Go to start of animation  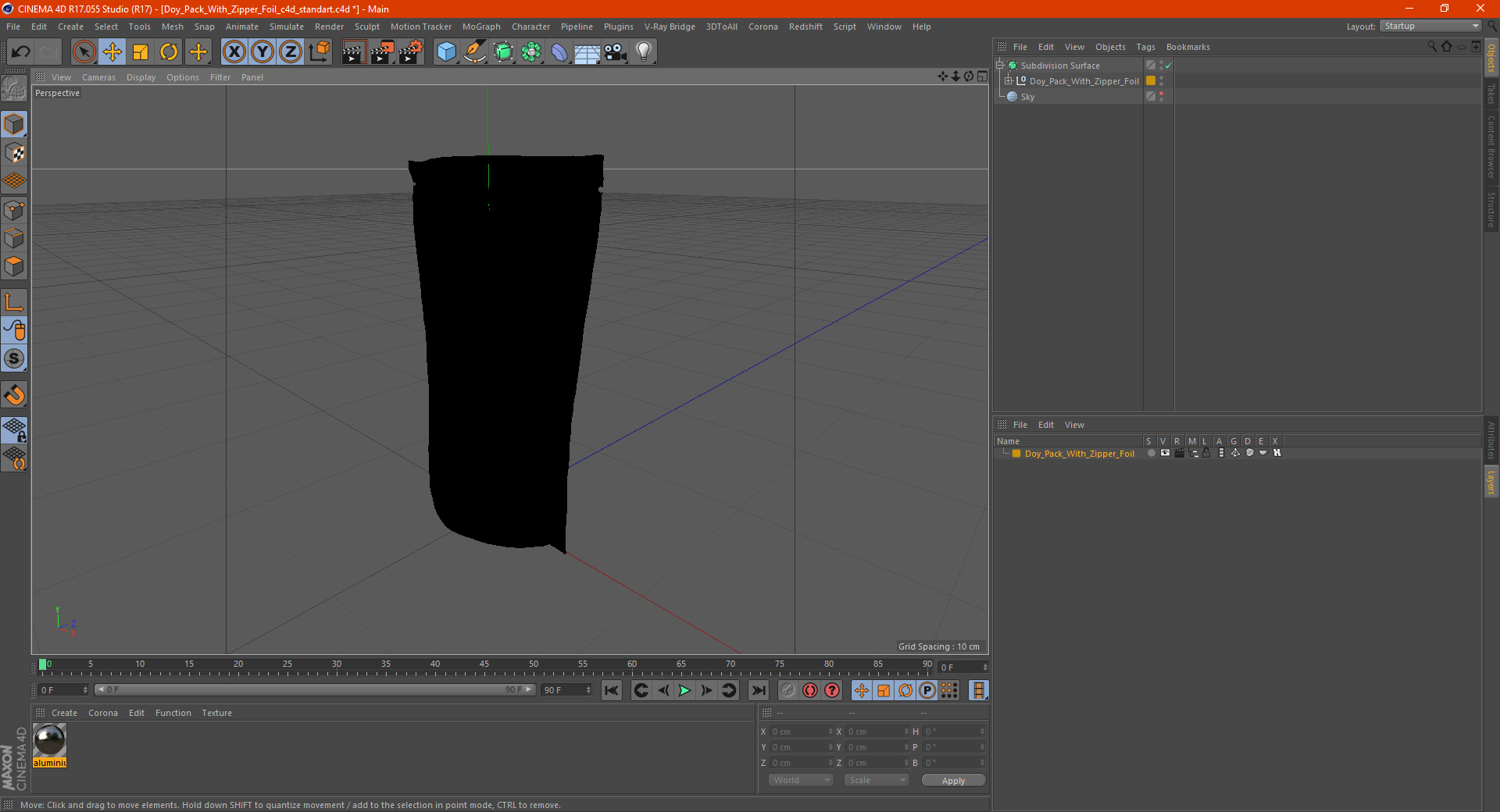[612, 690]
